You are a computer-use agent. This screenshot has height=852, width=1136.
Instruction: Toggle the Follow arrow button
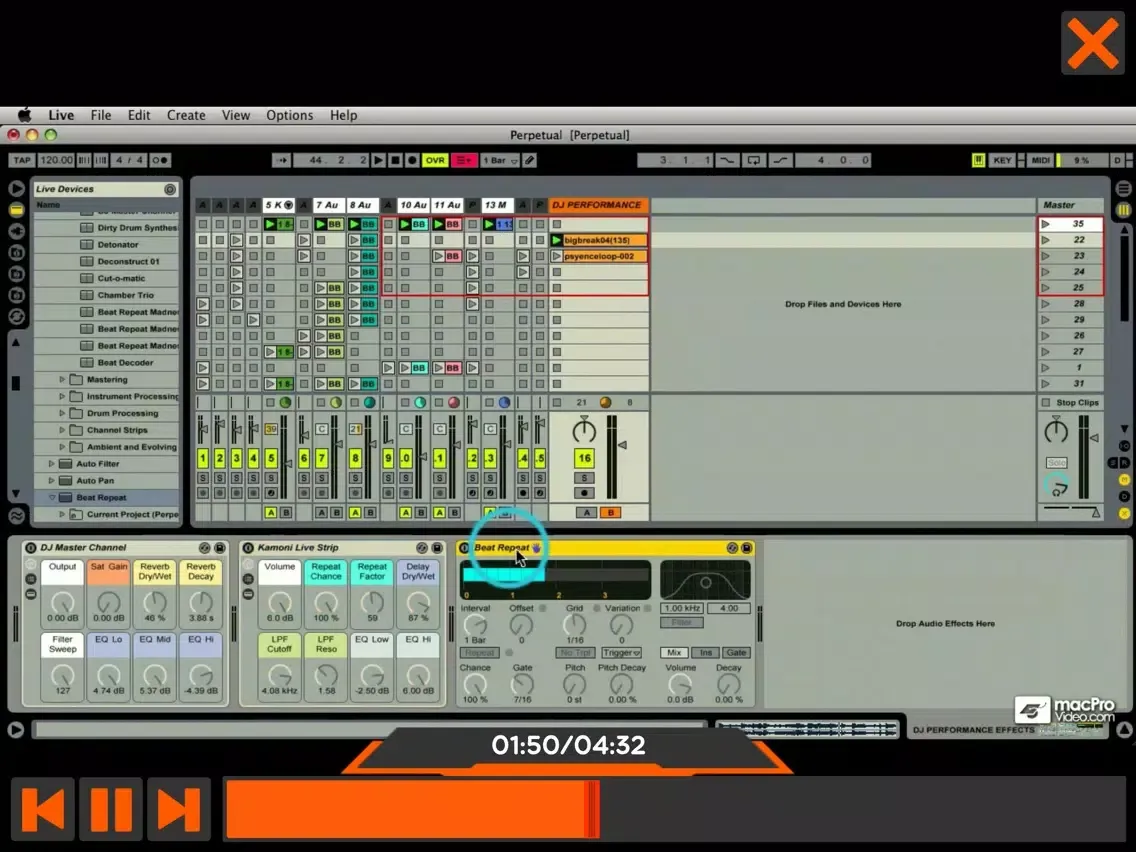pos(281,160)
